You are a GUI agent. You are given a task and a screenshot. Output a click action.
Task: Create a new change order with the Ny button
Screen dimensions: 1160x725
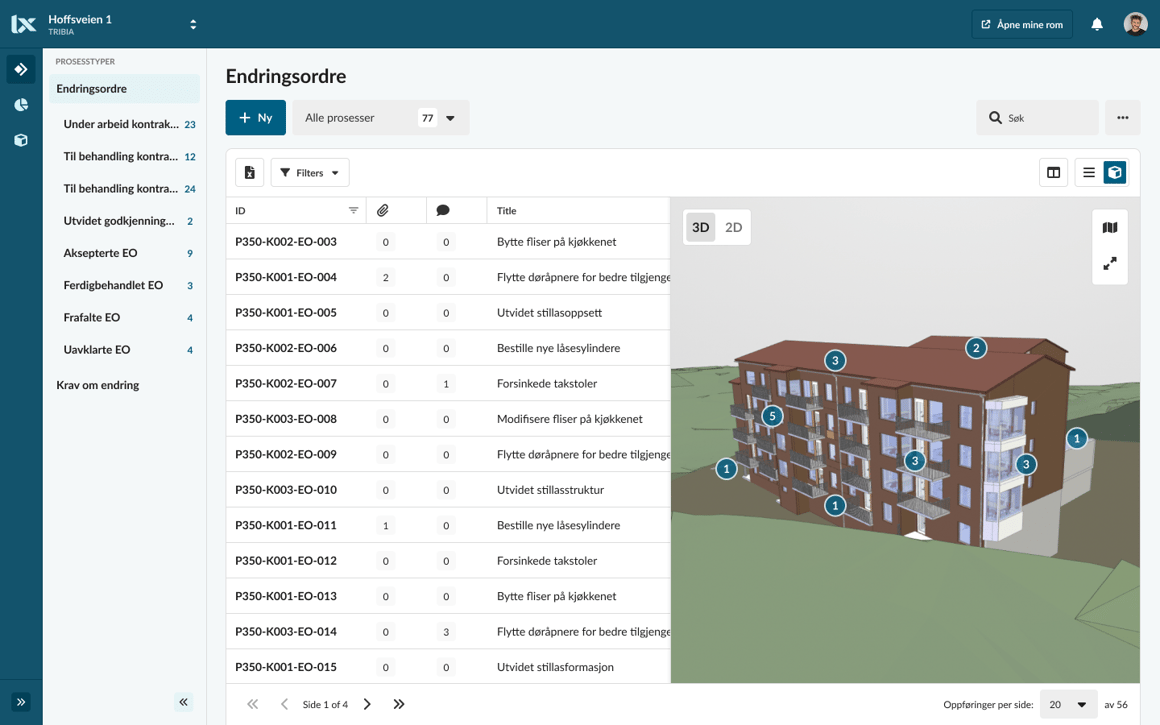tap(255, 117)
